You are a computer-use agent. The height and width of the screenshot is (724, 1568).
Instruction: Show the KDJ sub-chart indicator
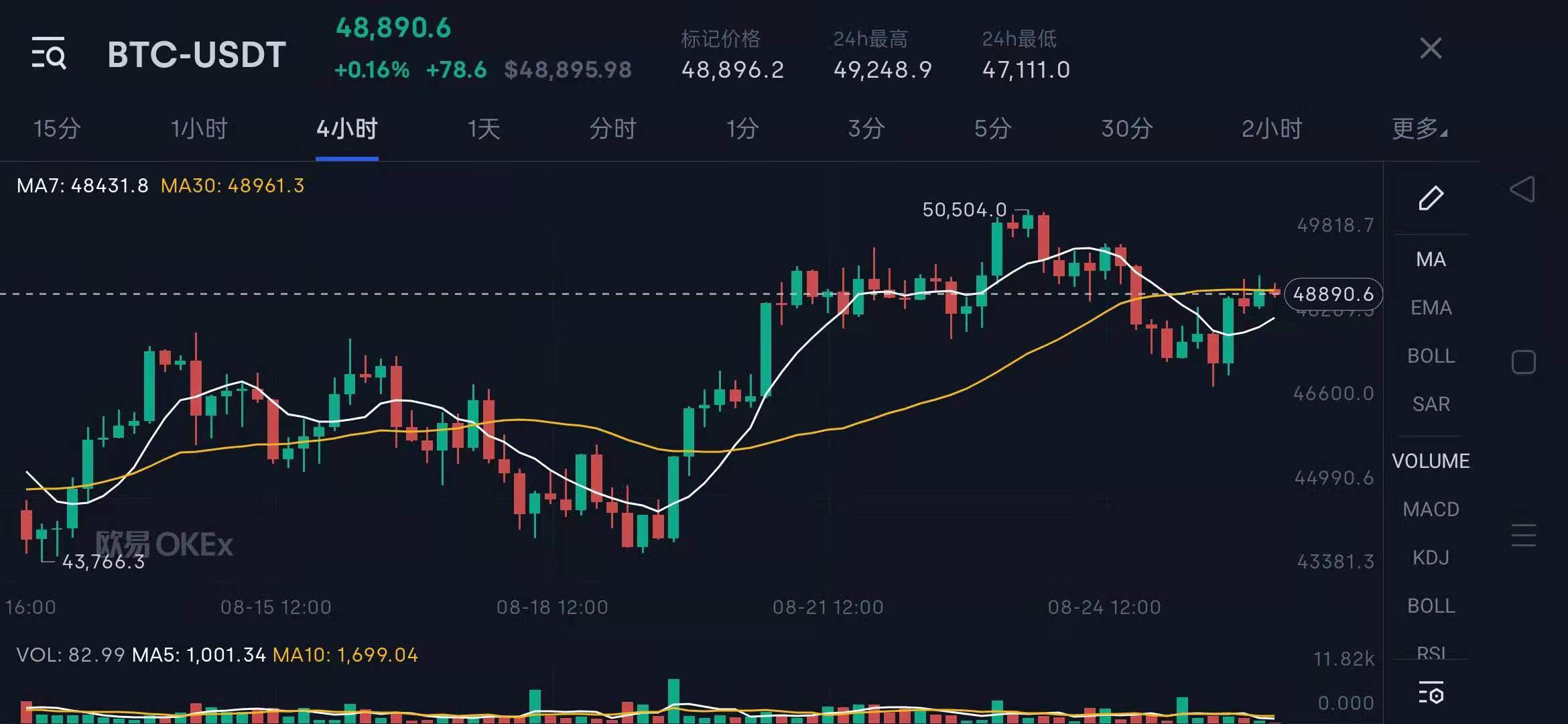coord(1431,558)
